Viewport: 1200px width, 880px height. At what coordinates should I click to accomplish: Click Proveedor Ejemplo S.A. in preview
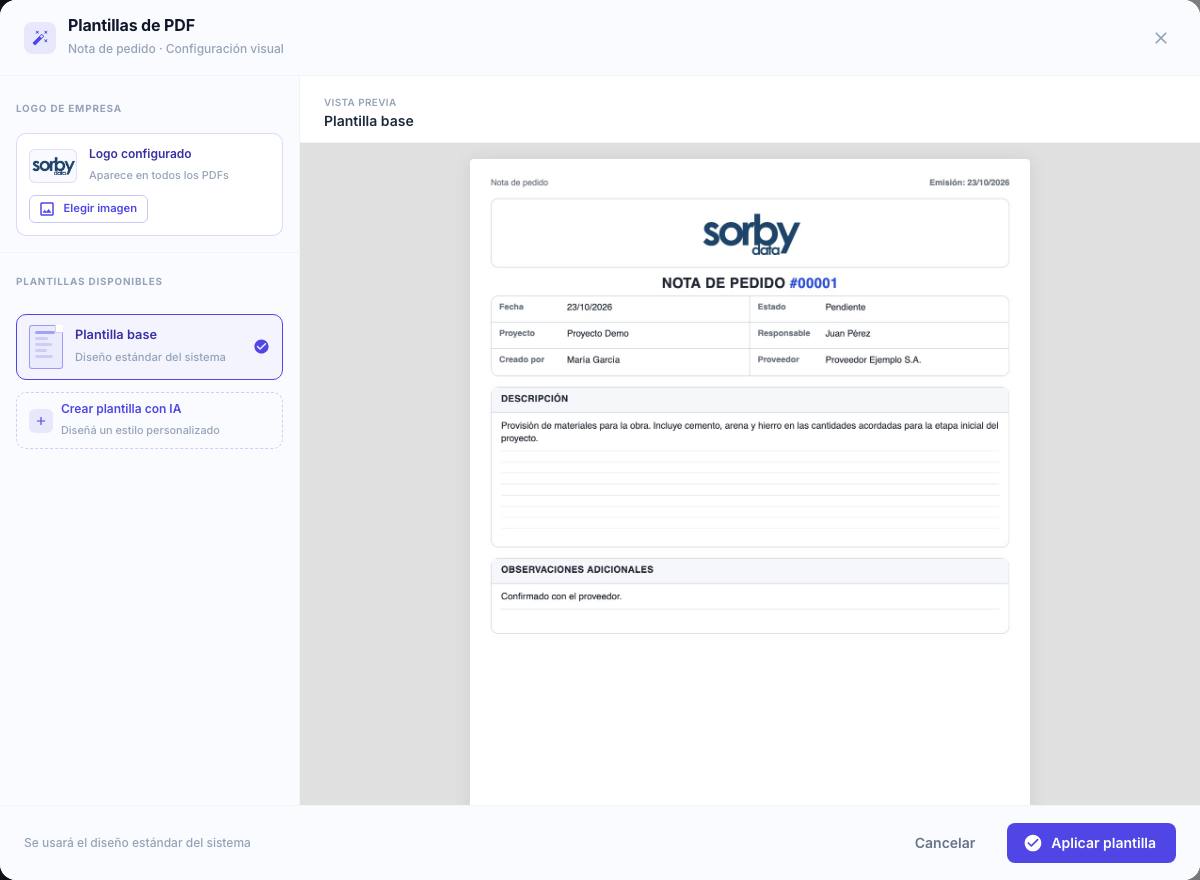(873, 360)
